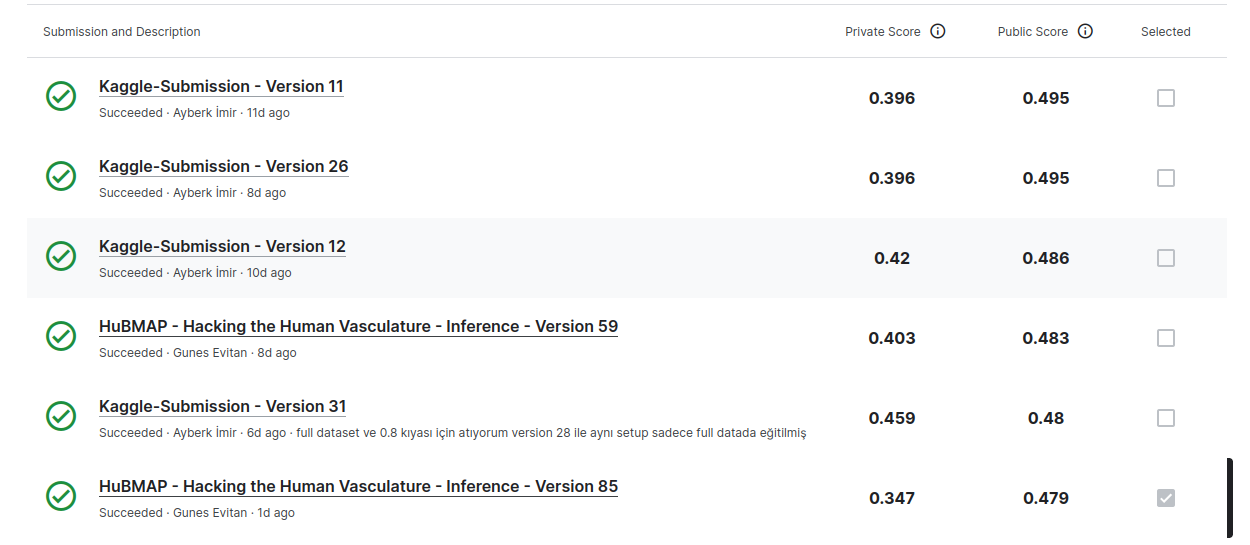Click the Public Score info icon

pos(1085,31)
